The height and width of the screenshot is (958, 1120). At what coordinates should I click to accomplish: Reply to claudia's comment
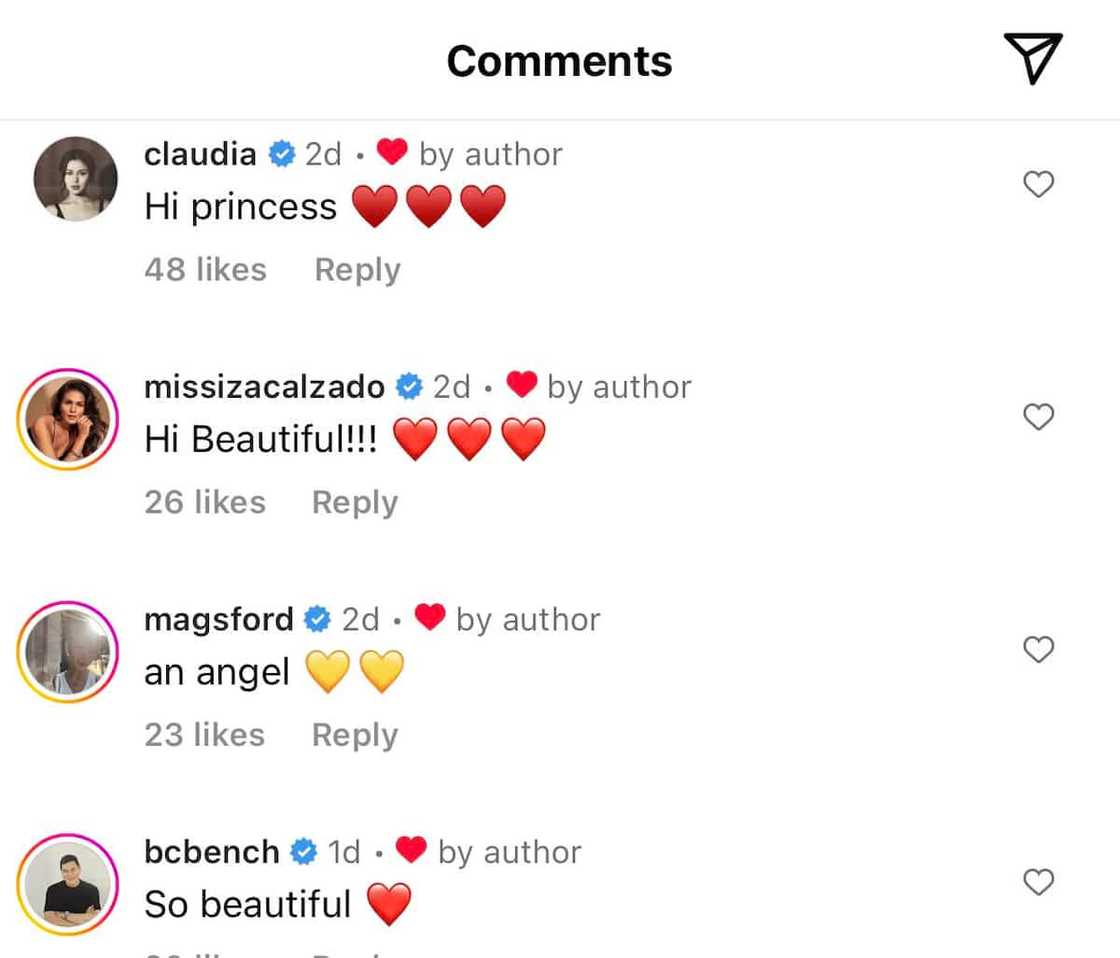(x=357, y=270)
